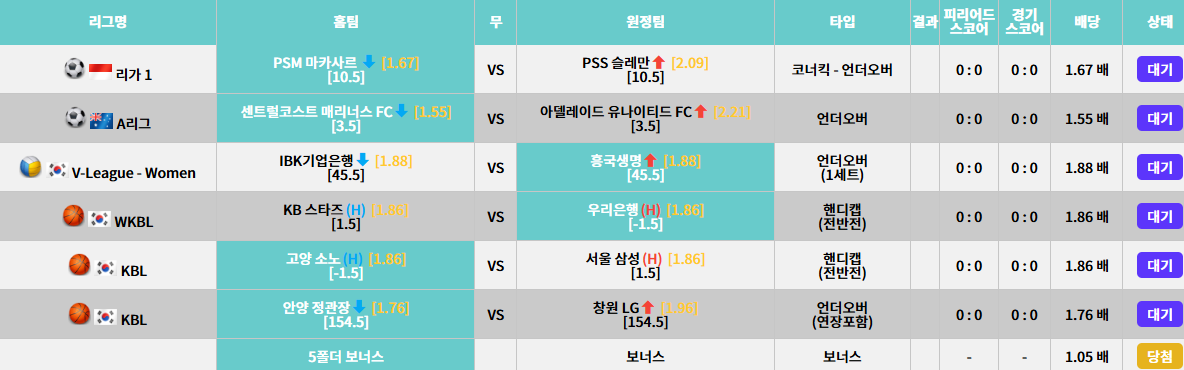The height and width of the screenshot is (370, 1184).
Task: Select the 고양 소노 handicap cell
Action: point(346,266)
